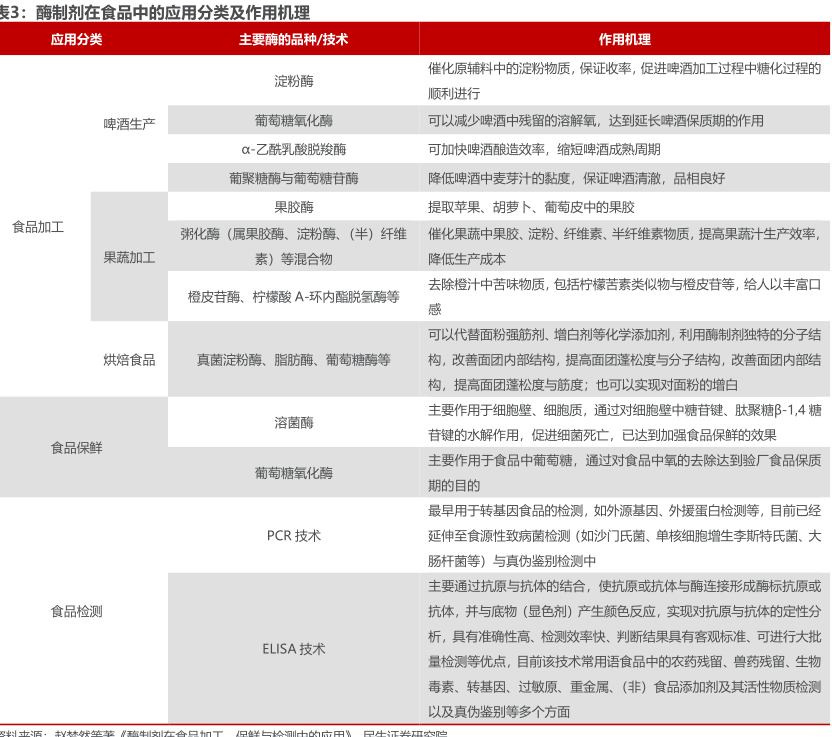The width and height of the screenshot is (832, 737).
Task: Select the text starting "降低啤酒中麦芽汁的黏度"
Action: pos(576,178)
